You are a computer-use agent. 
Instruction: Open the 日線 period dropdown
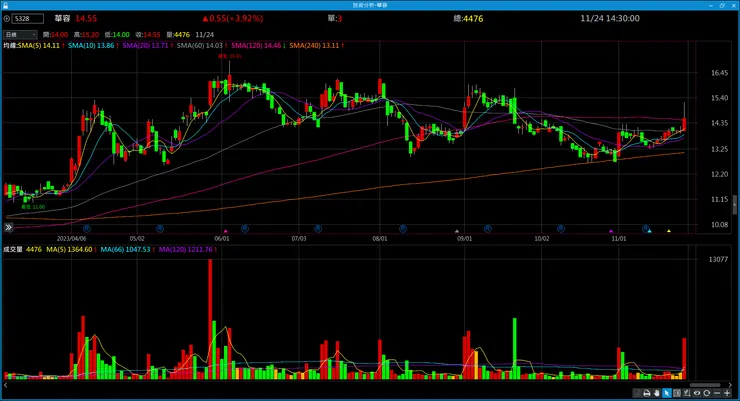click(x=20, y=34)
